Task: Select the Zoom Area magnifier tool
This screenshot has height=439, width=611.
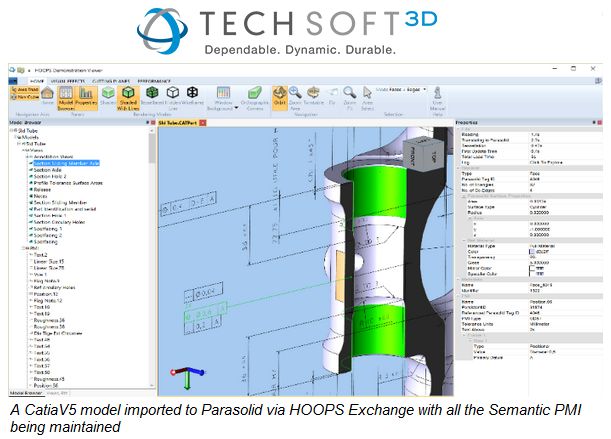Action: click(295, 98)
